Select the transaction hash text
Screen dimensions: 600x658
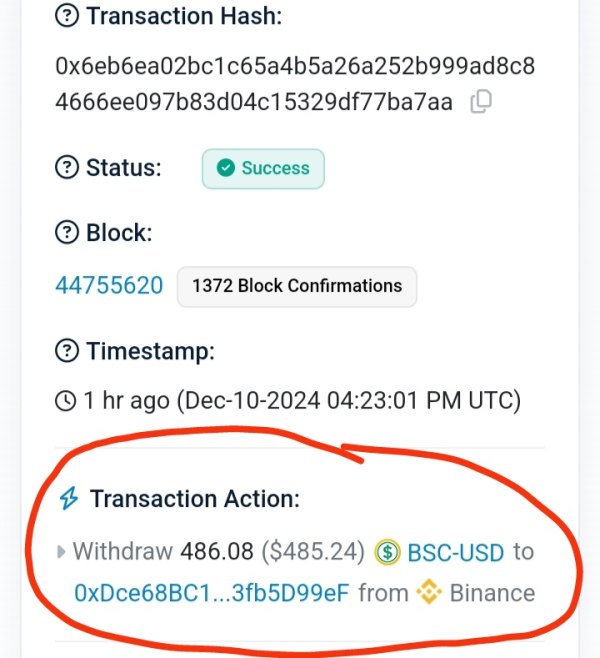tap(295, 84)
